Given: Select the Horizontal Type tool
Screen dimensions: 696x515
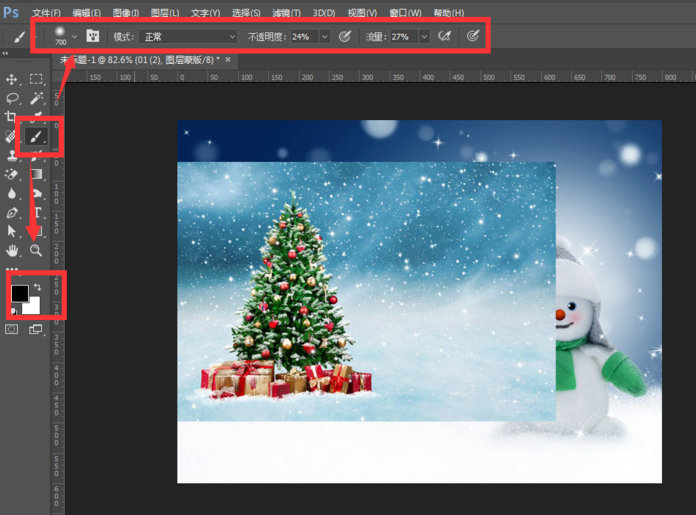Looking at the screenshot, I should pyautogui.click(x=36, y=213).
